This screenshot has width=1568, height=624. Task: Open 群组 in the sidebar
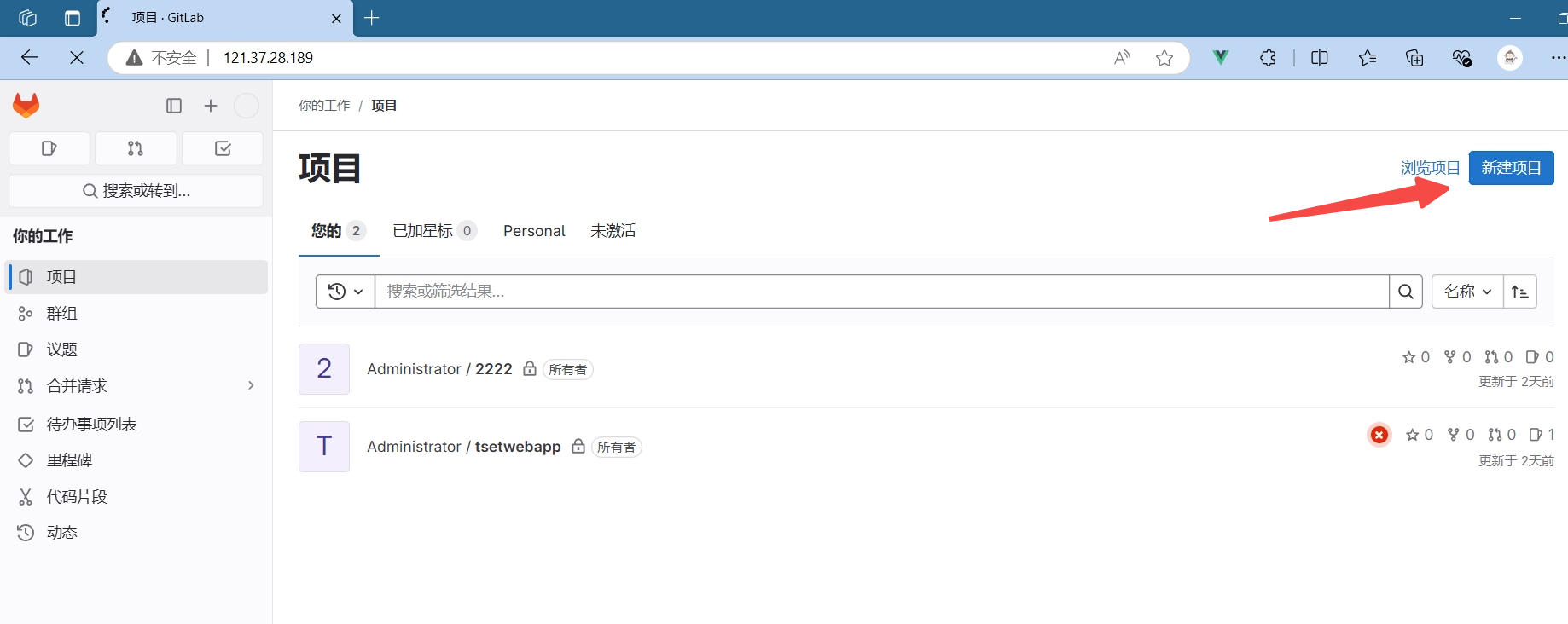point(138,314)
